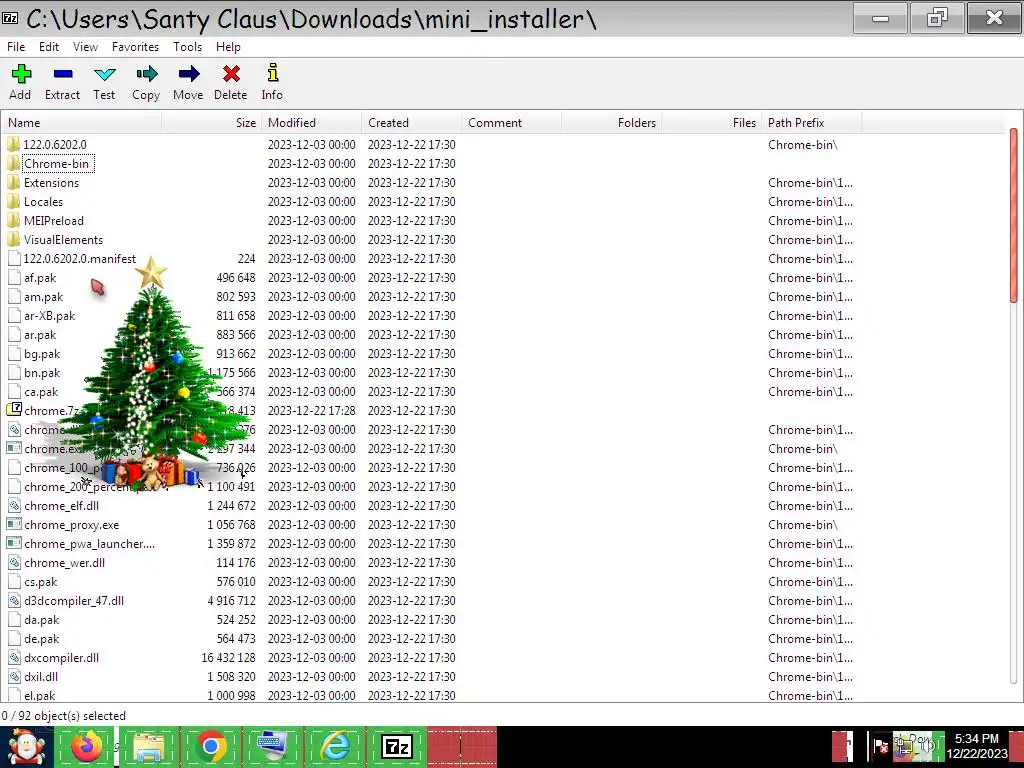Select the ar.pak file name
1024x768 pixels.
[x=40, y=334]
